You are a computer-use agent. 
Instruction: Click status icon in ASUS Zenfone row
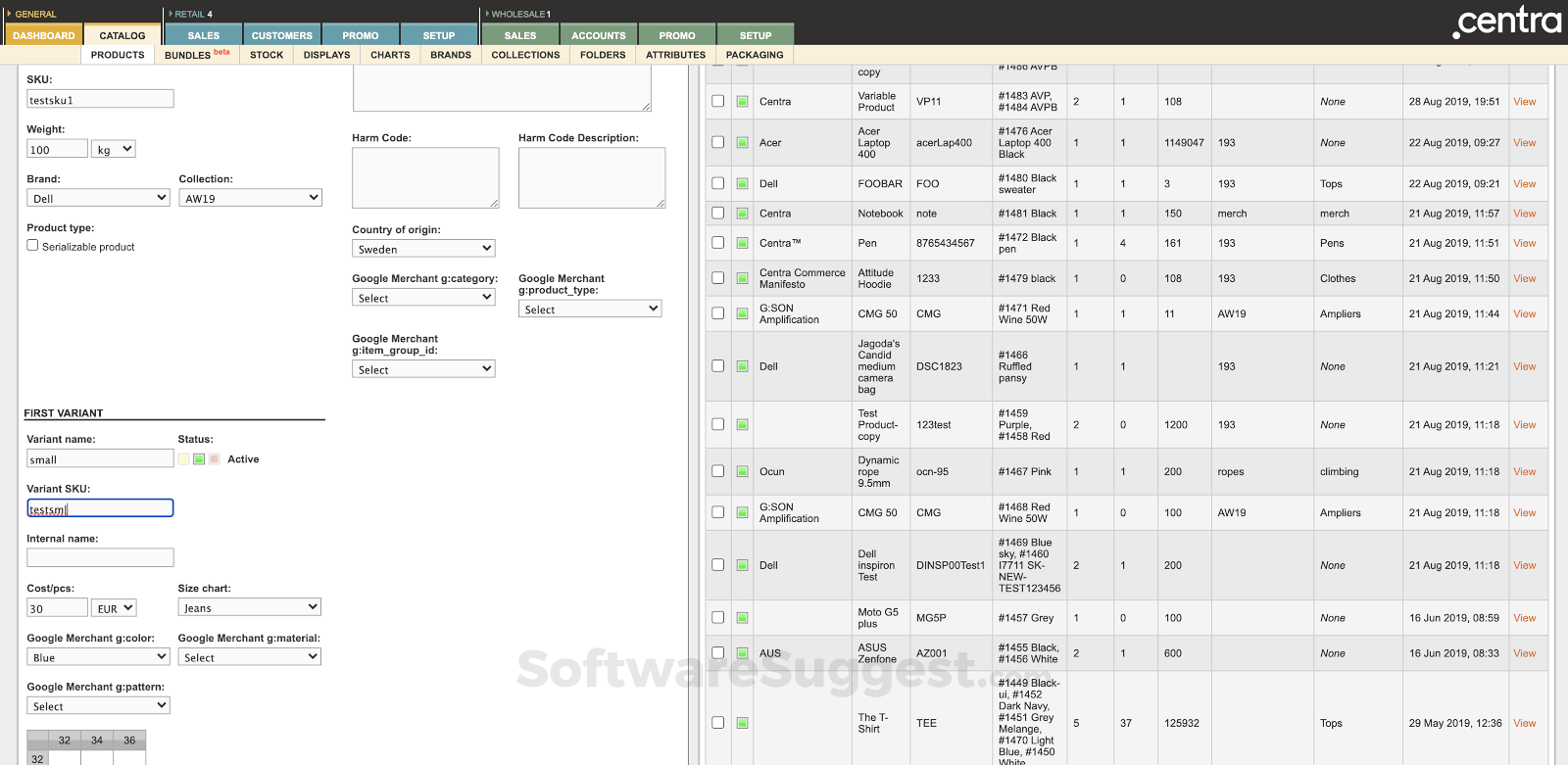click(742, 653)
